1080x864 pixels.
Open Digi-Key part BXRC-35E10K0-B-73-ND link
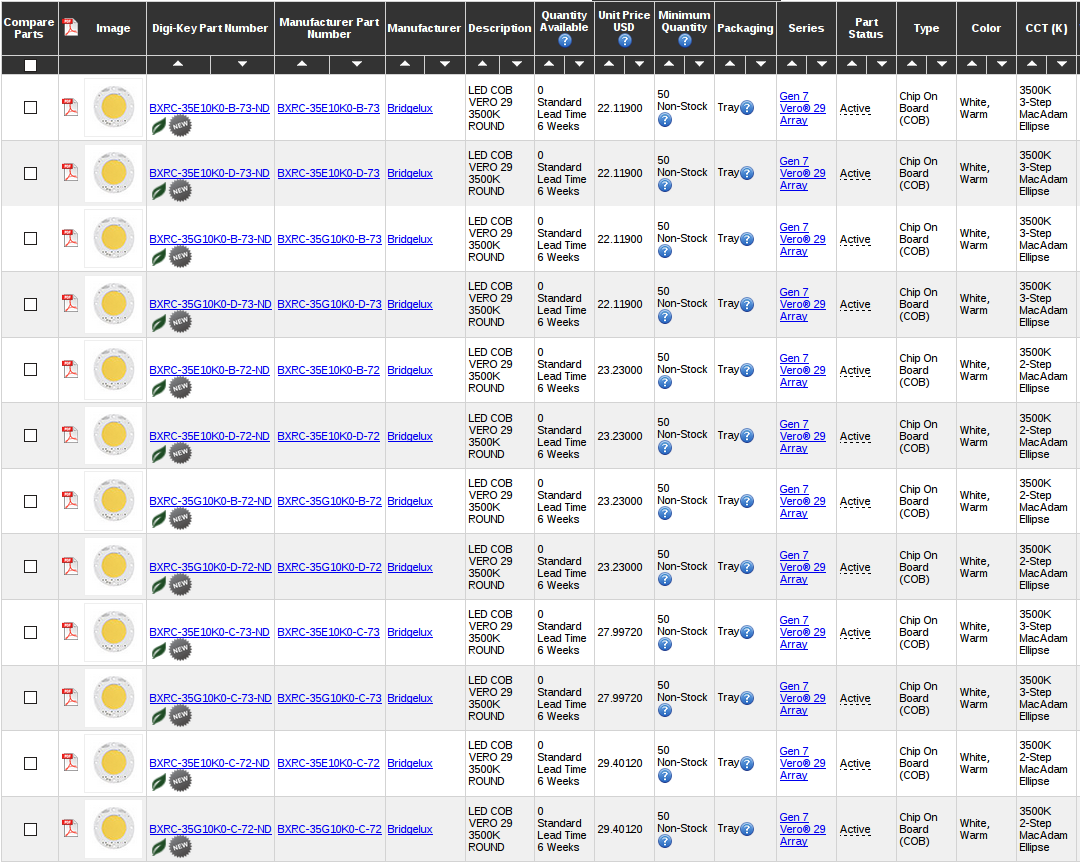pos(209,108)
